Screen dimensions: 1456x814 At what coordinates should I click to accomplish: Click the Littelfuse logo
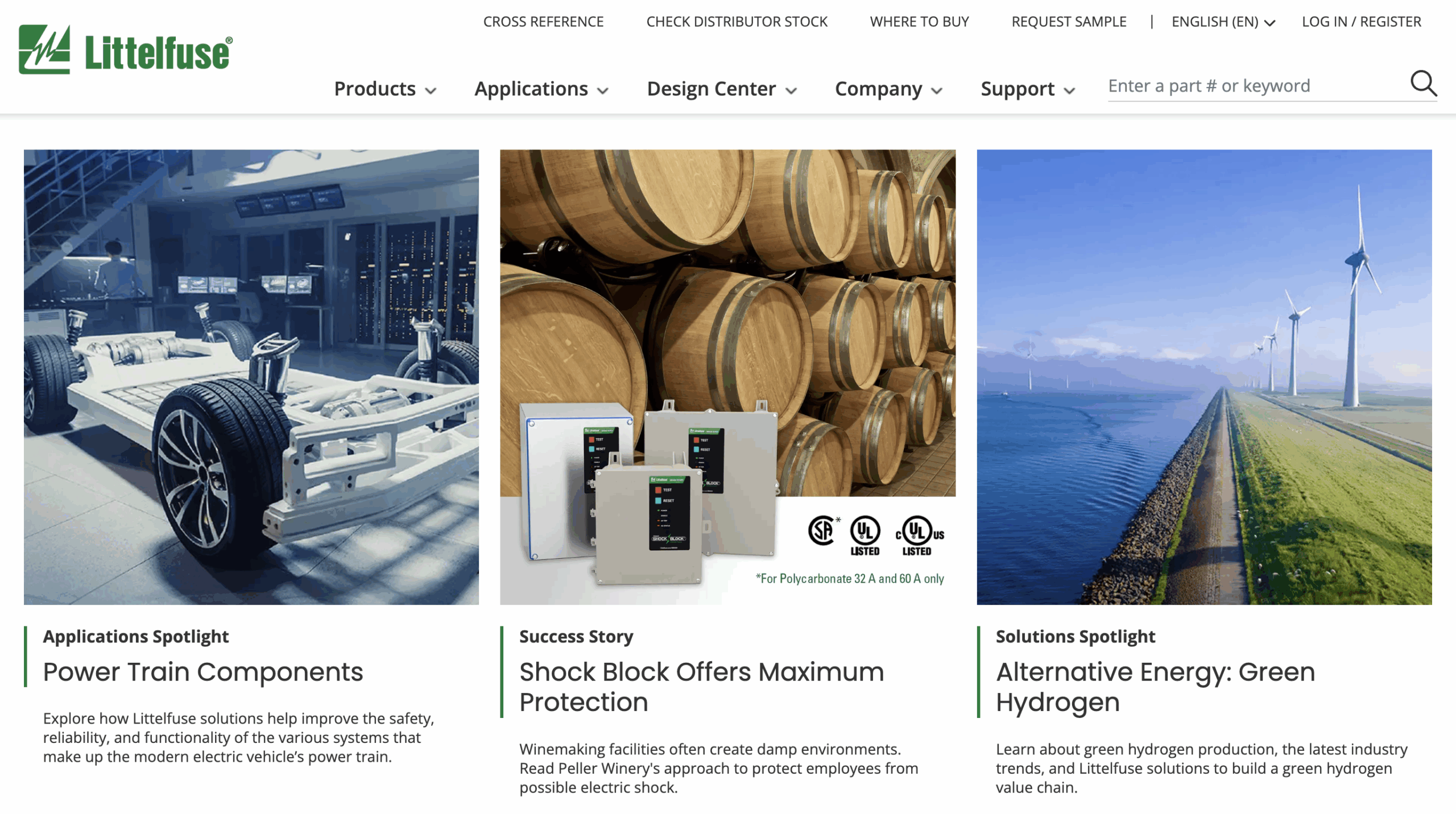pos(126,49)
